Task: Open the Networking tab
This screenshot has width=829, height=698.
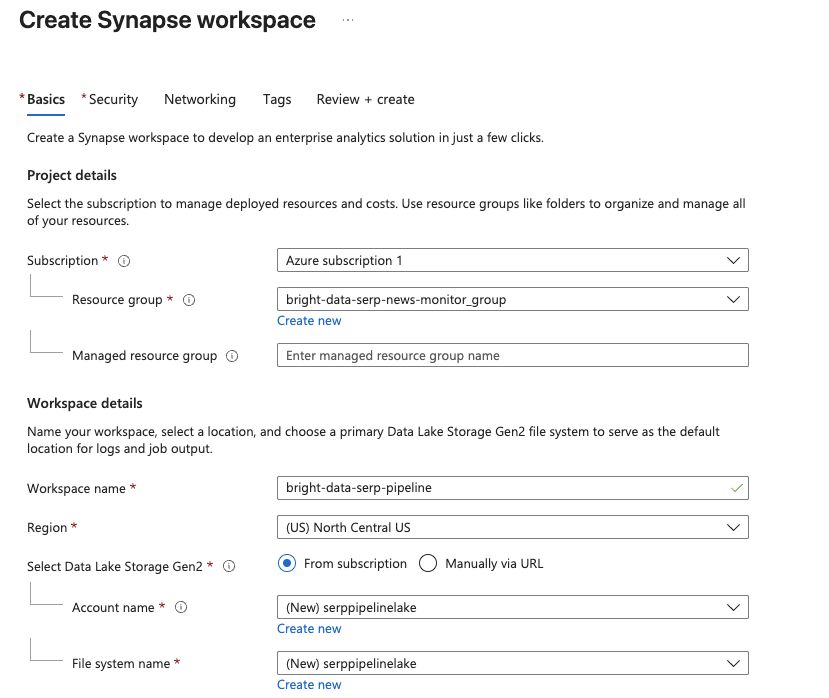Action: (x=199, y=99)
